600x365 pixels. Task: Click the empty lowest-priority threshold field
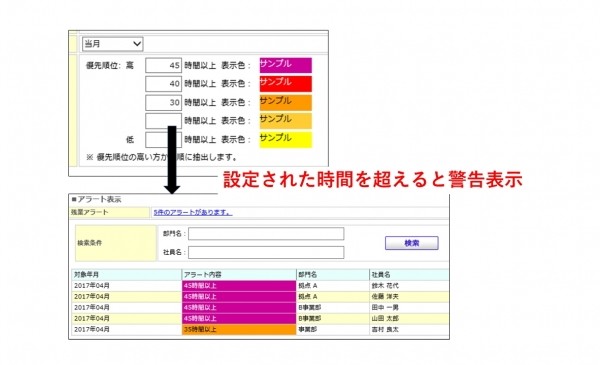pos(163,140)
